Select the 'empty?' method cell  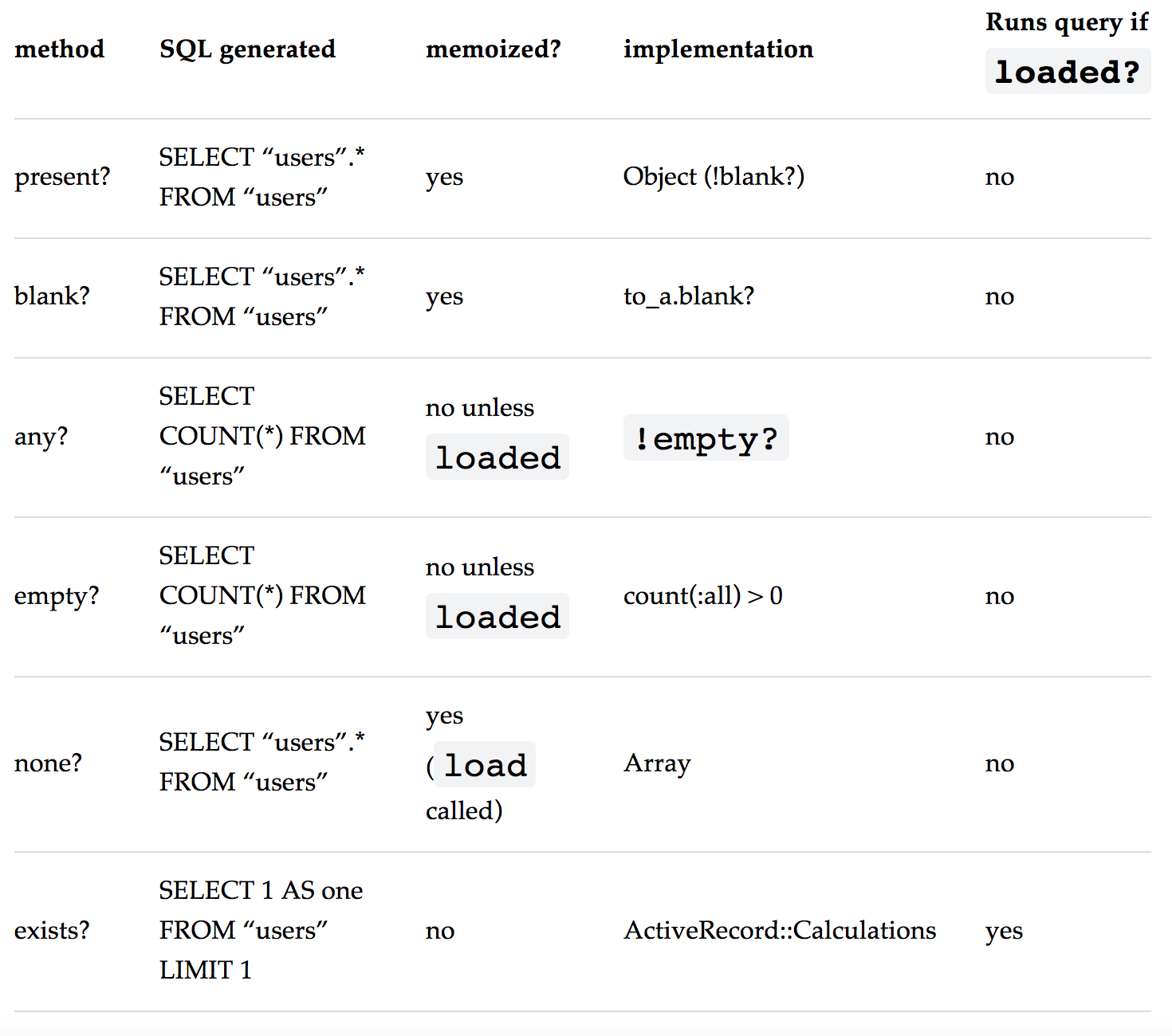point(57,596)
